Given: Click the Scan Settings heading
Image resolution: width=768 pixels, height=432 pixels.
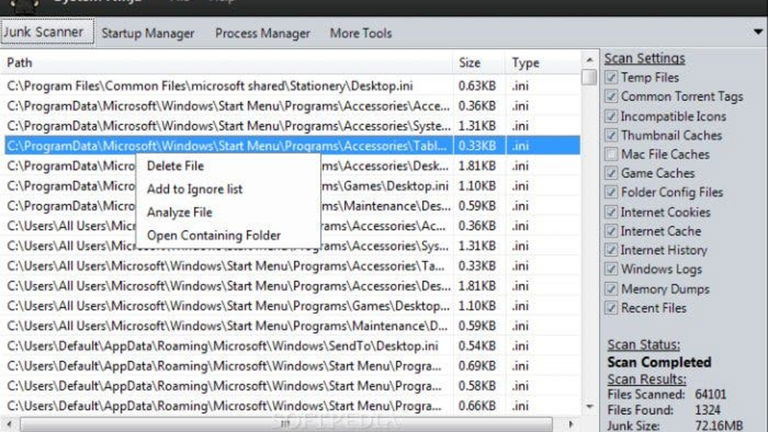Looking at the screenshot, I should click(x=645, y=58).
